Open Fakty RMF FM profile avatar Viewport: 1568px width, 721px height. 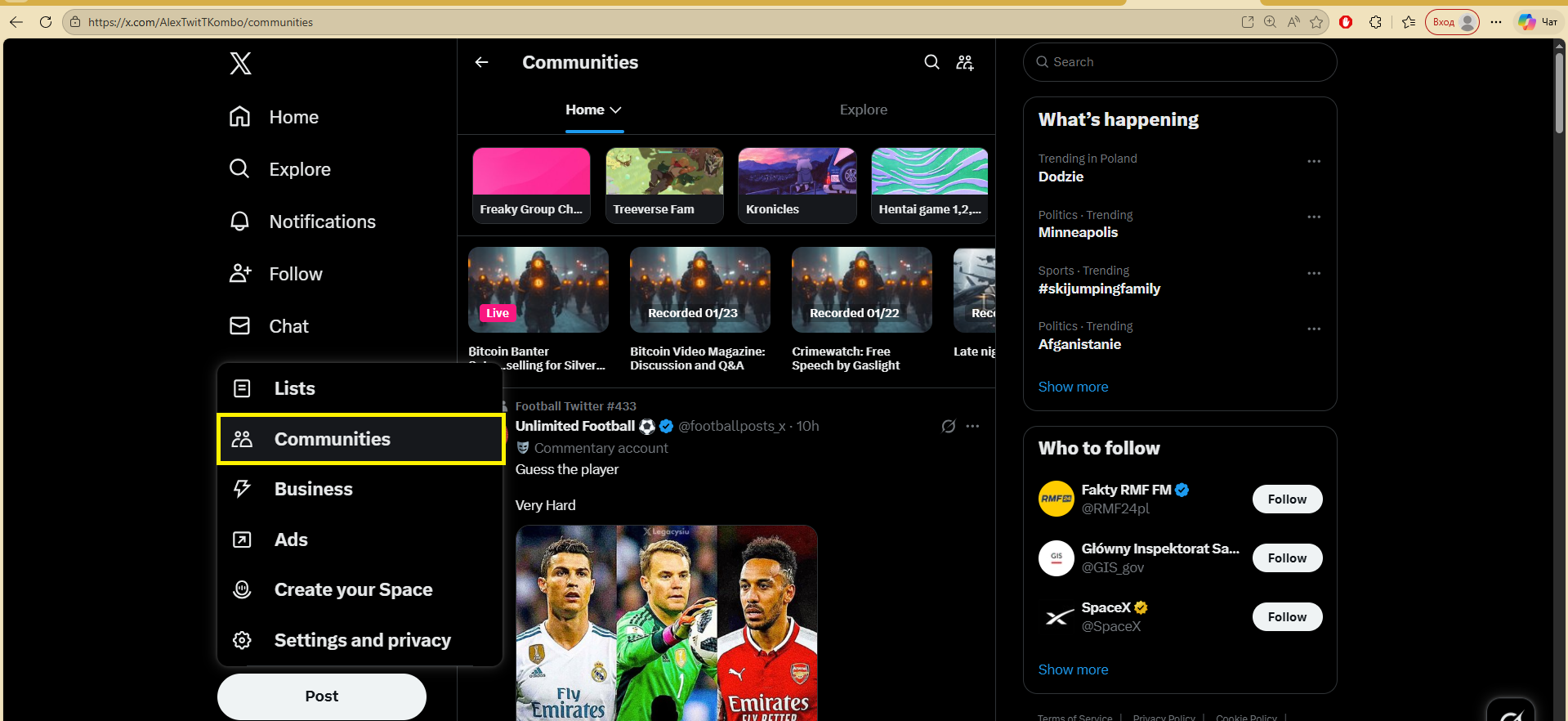(x=1056, y=499)
